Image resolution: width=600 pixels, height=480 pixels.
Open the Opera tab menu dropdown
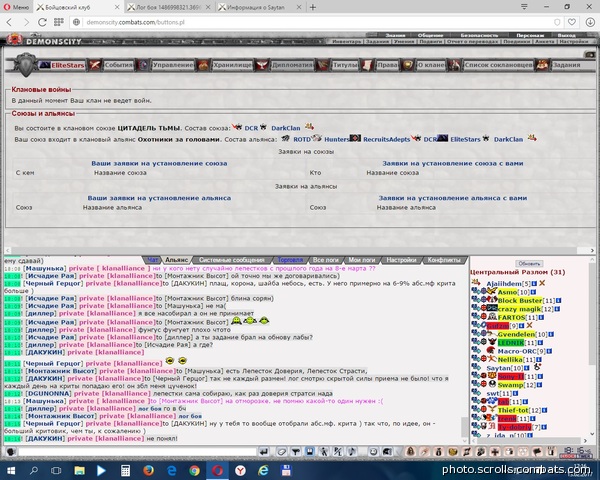click(524, 7)
